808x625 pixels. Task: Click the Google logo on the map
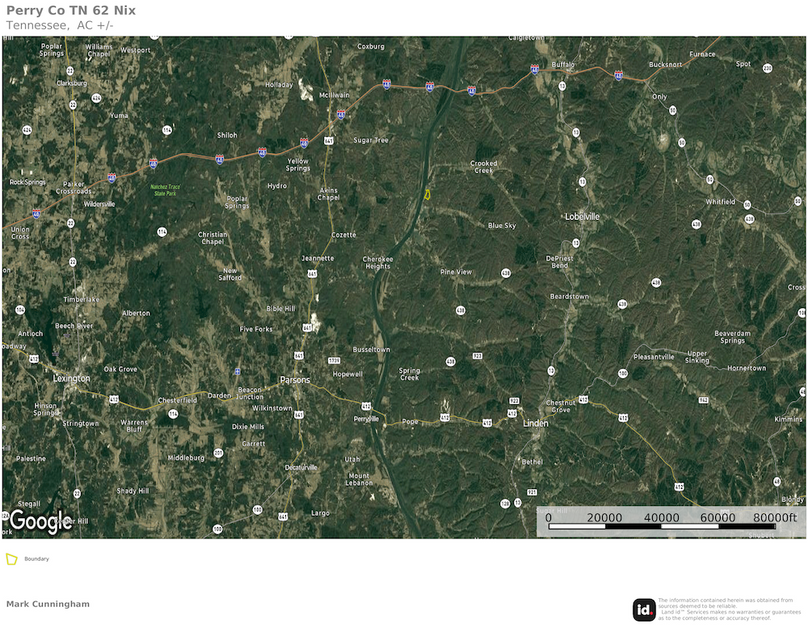(41, 521)
